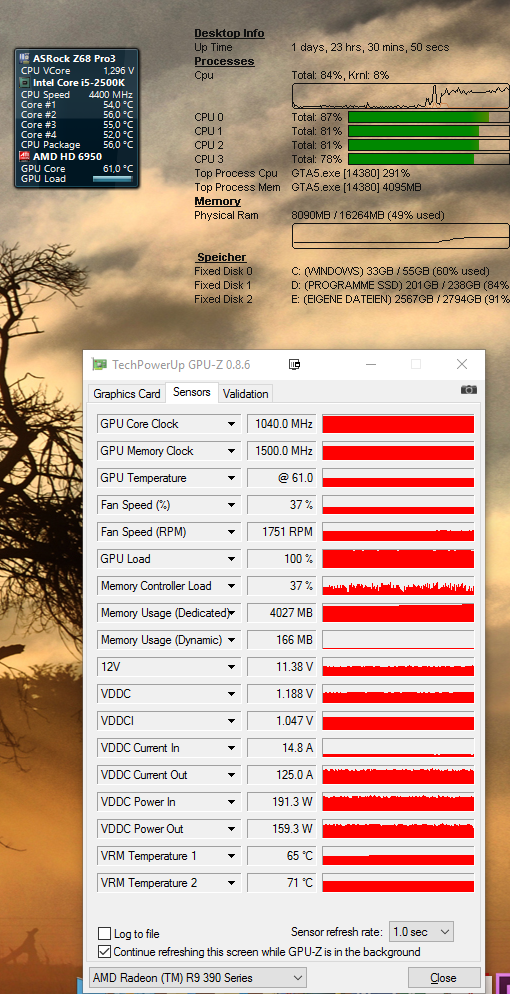510x994 pixels.
Task: Expand the VRM Temperature 1 dropdown
Action: coord(232,856)
